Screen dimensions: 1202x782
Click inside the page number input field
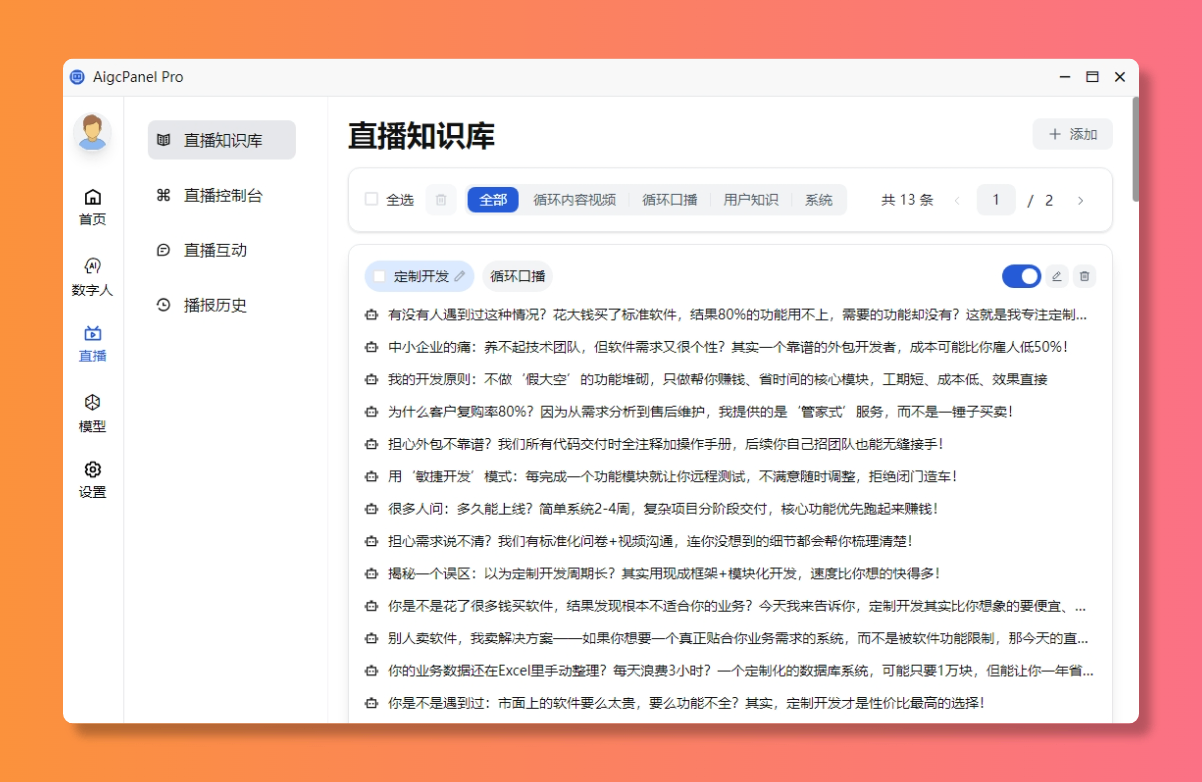(x=996, y=200)
